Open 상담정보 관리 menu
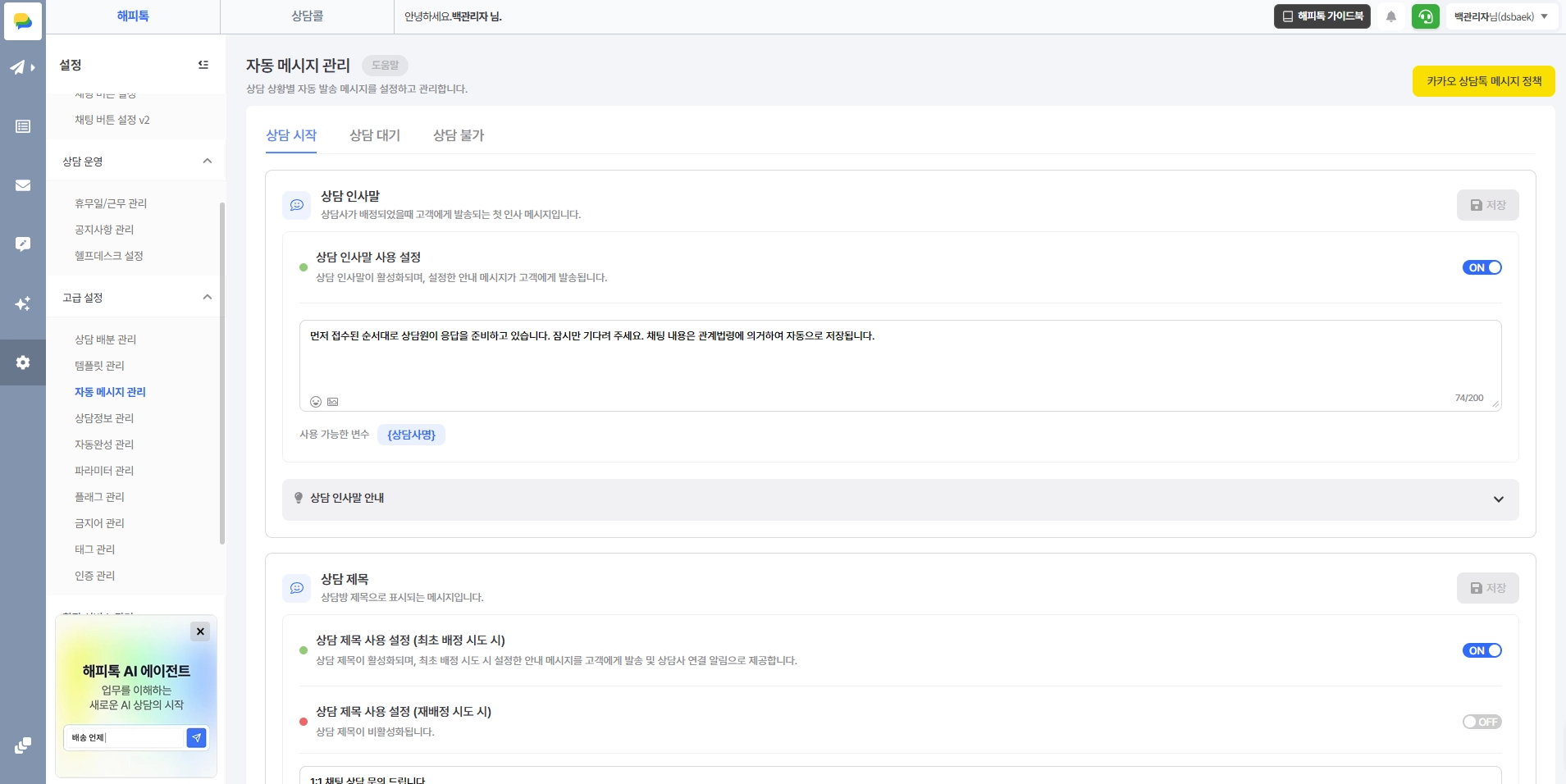The width and height of the screenshot is (1566, 784). pos(104,418)
